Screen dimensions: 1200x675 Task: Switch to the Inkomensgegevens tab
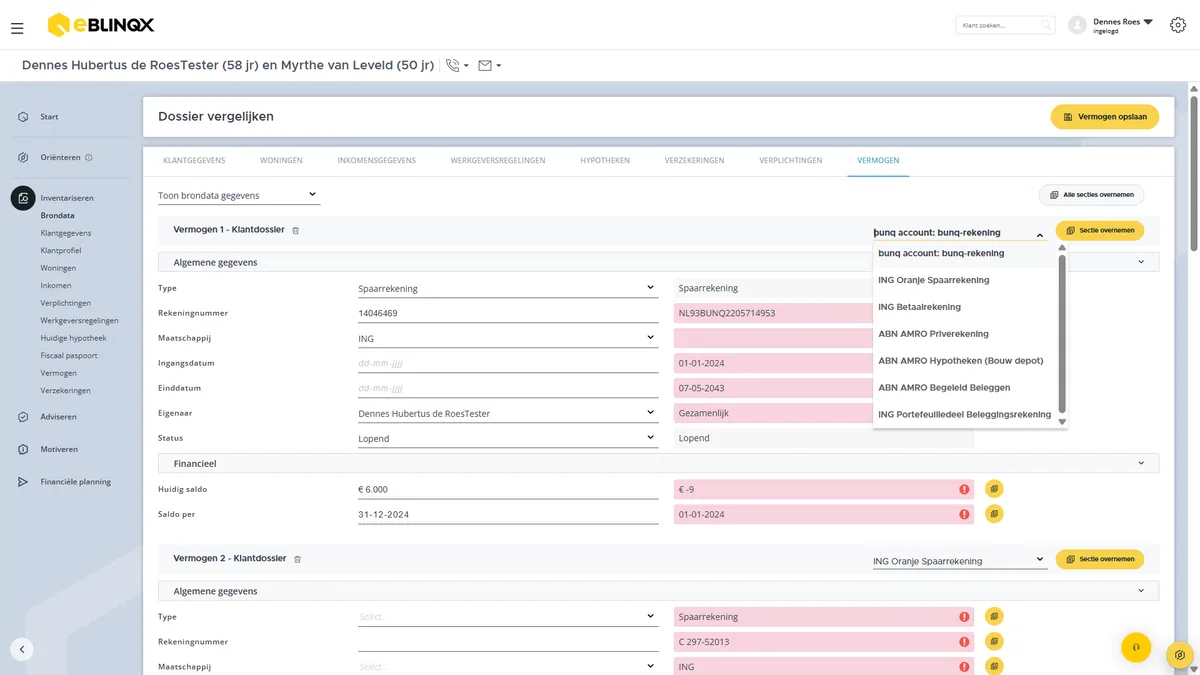[x=376, y=160]
